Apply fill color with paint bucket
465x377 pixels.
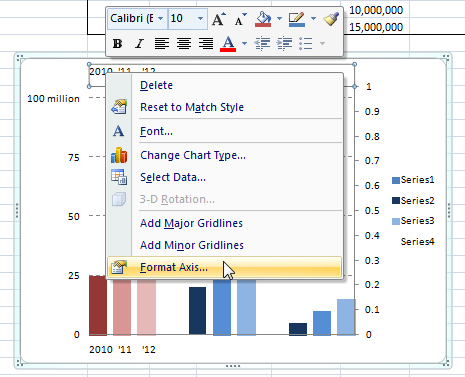click(263, 19)
